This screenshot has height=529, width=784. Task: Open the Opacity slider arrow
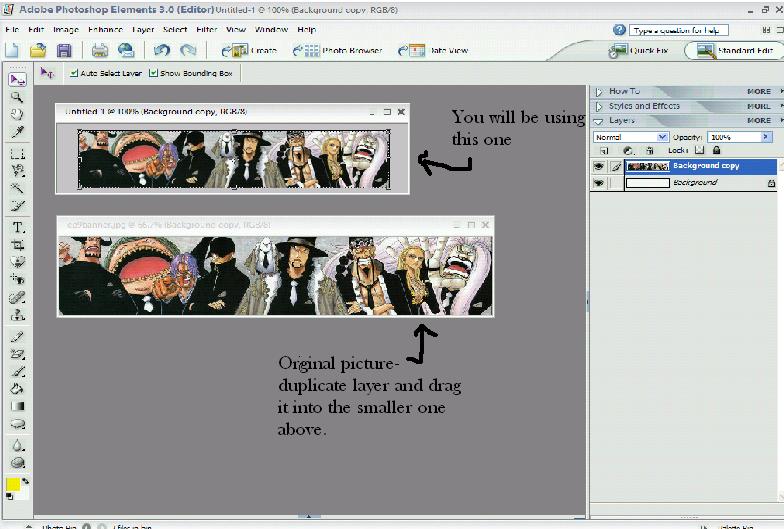(x=766, y=136)
